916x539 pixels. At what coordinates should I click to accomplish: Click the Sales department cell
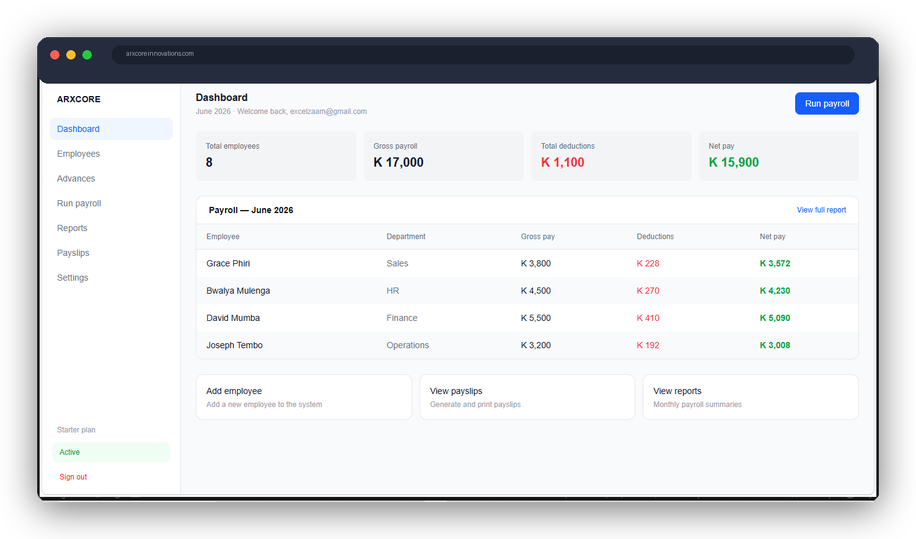pyautogui.click(x=397, y=263)
